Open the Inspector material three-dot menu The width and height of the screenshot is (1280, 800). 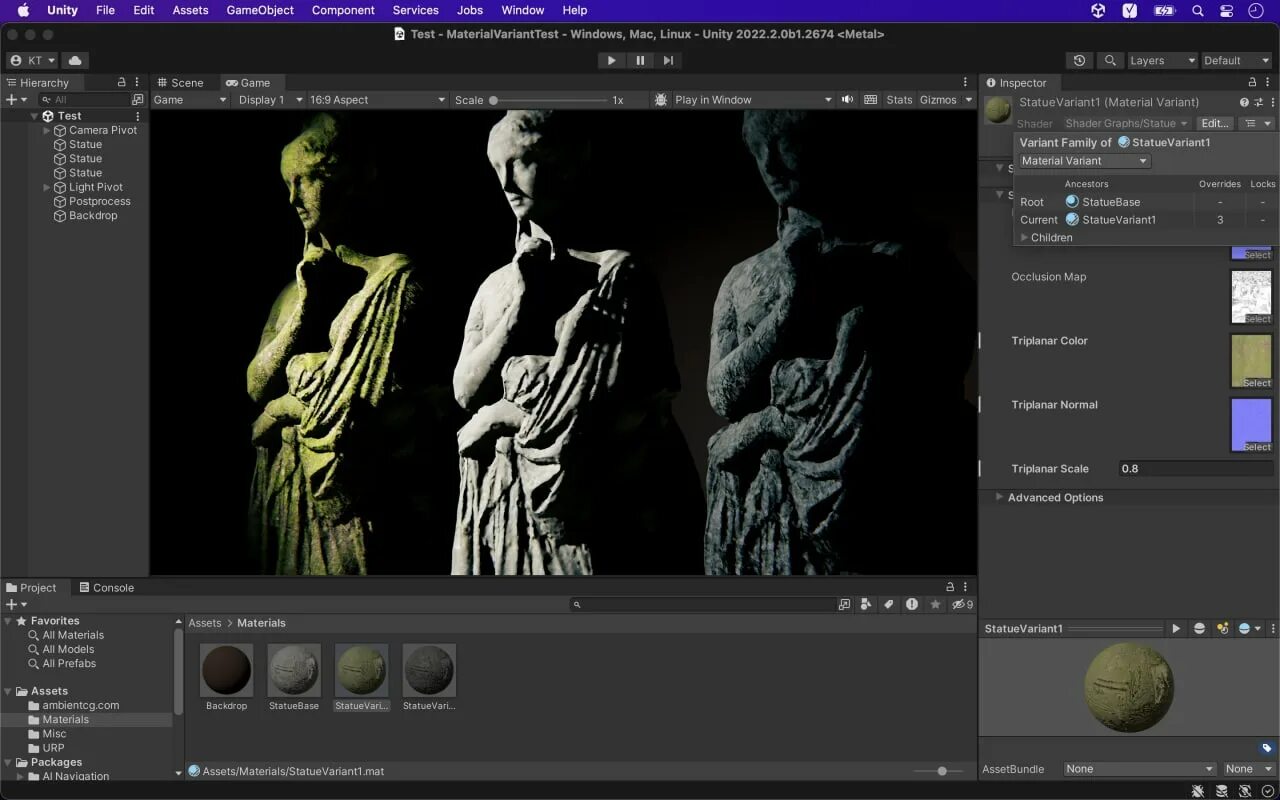click(x=1271, y=102)
